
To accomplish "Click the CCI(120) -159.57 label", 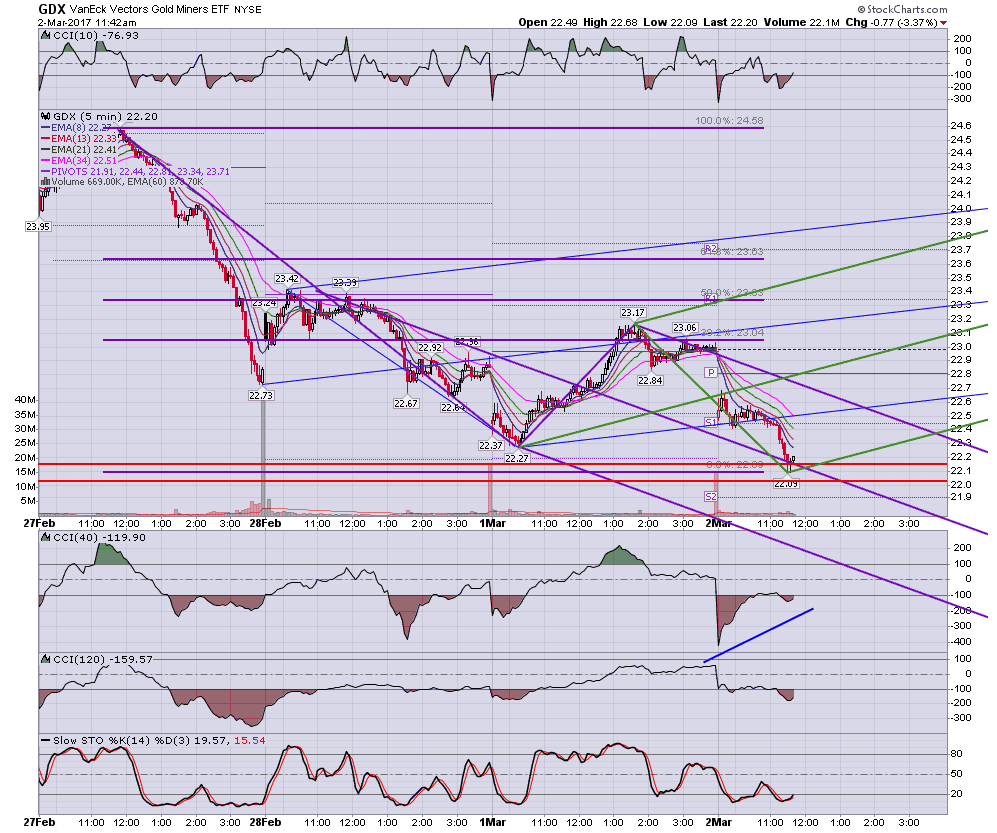I will click(x=103, y=659).
